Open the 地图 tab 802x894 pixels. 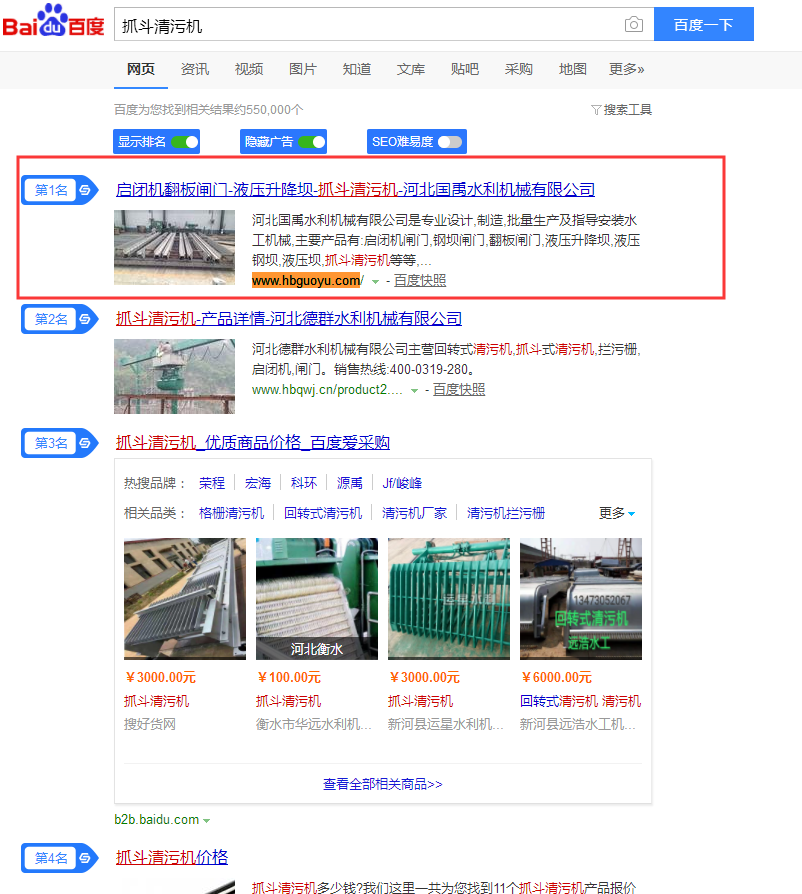(x=573, y=69)
